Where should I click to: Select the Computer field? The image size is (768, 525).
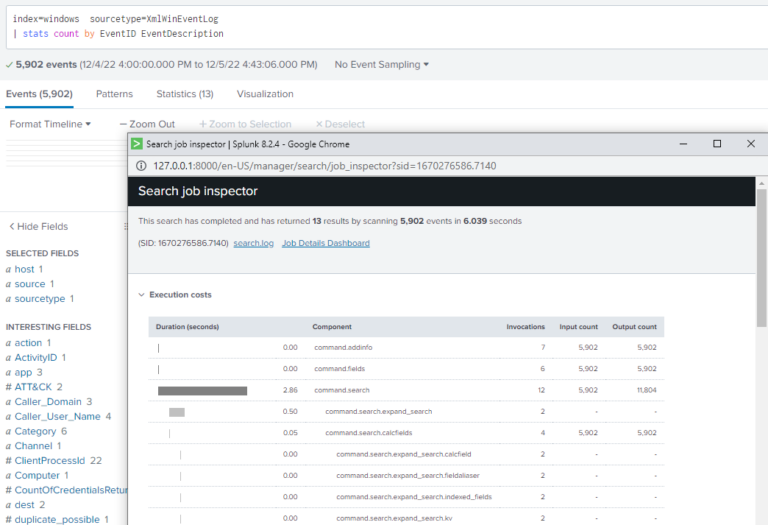37,475
